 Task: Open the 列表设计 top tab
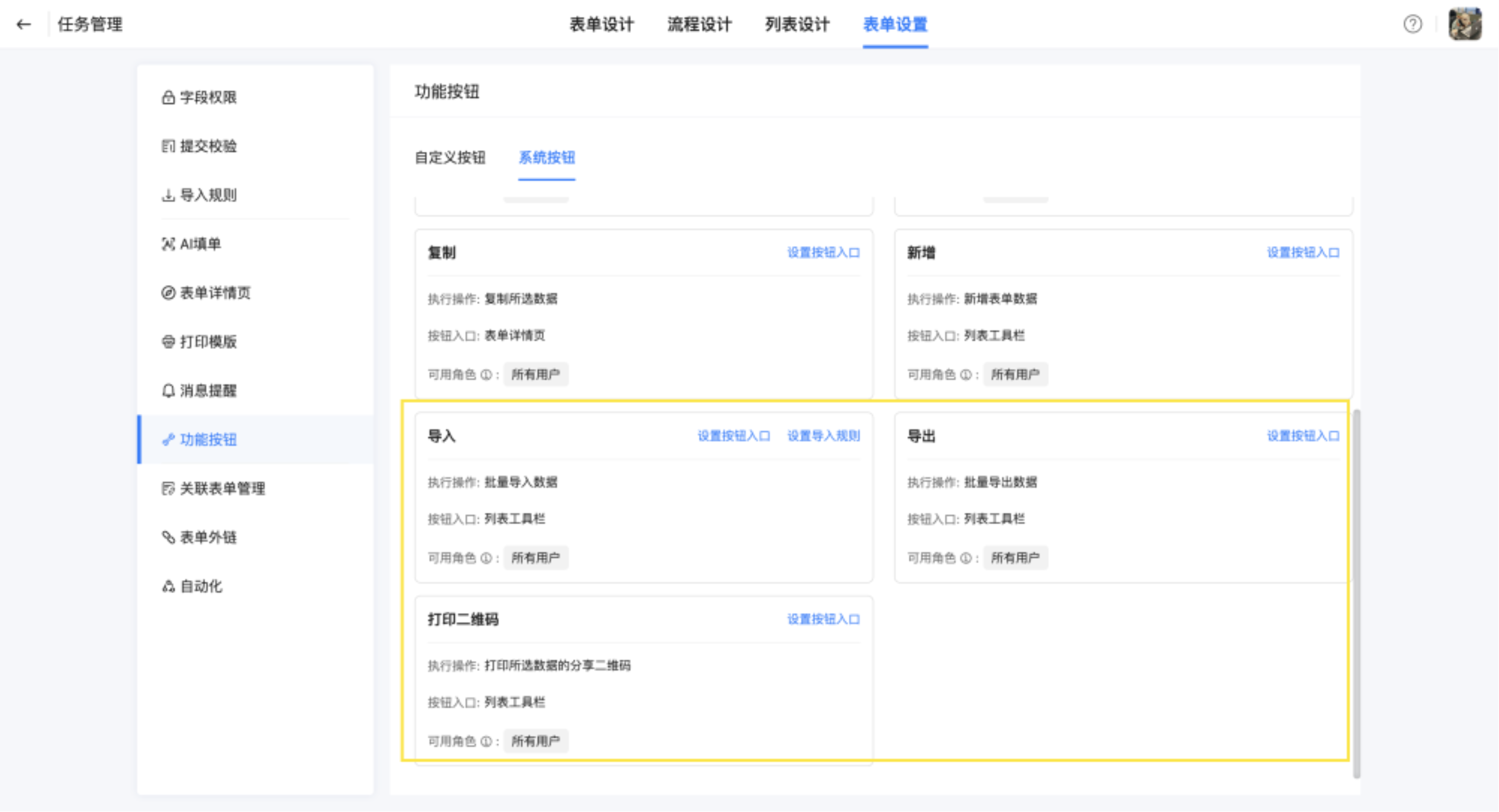pos(797,25)
